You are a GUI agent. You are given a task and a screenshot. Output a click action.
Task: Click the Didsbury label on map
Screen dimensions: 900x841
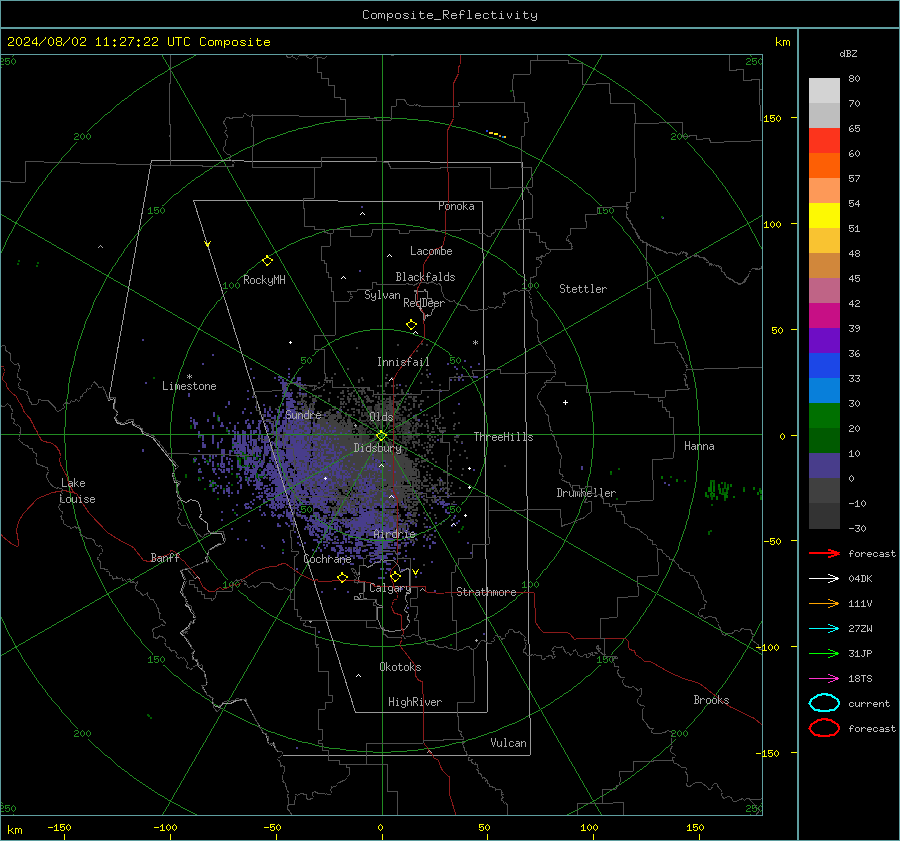click(x=377, y=448)
